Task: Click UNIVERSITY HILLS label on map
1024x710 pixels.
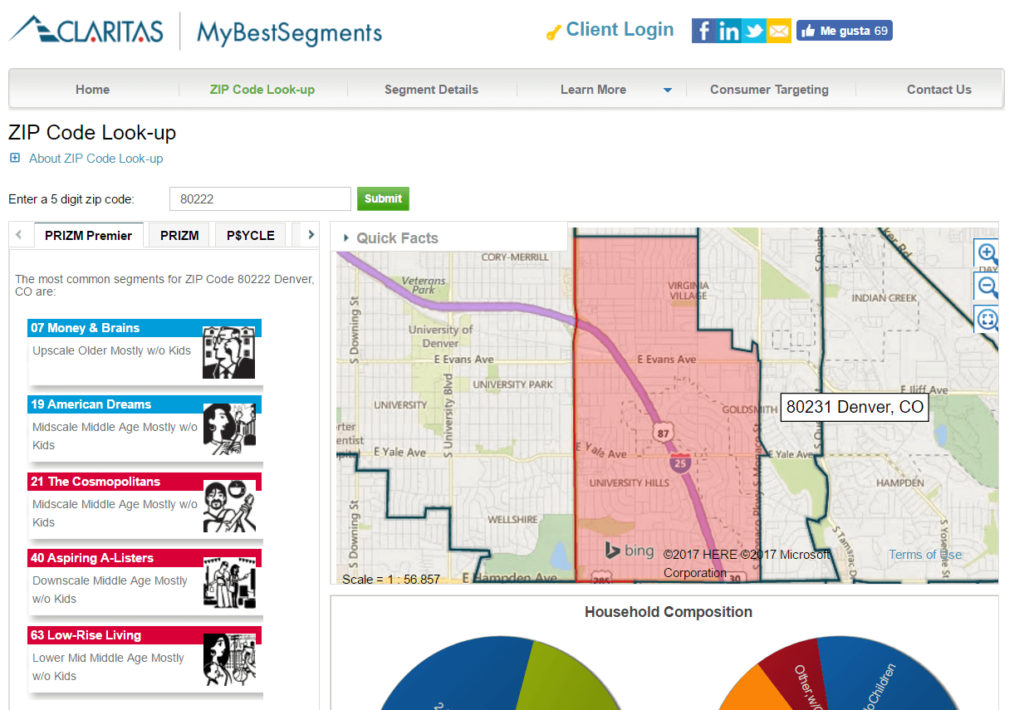Action: pos(629,483)
